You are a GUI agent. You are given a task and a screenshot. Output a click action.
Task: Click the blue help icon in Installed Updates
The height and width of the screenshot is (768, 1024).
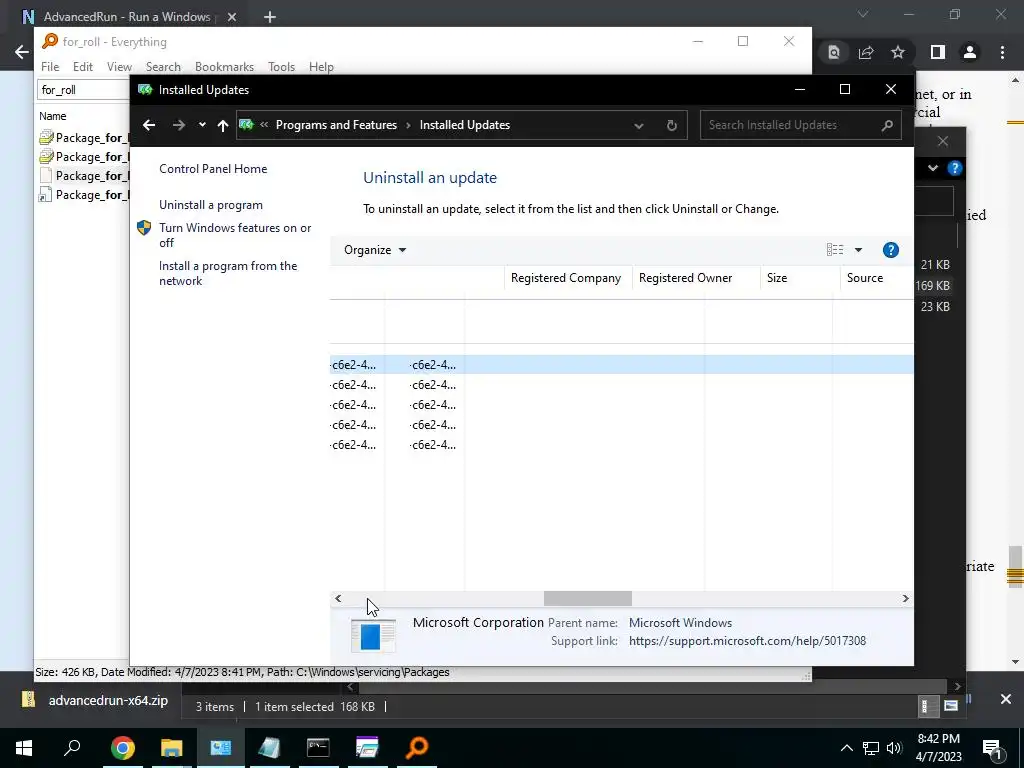[890, 249]
